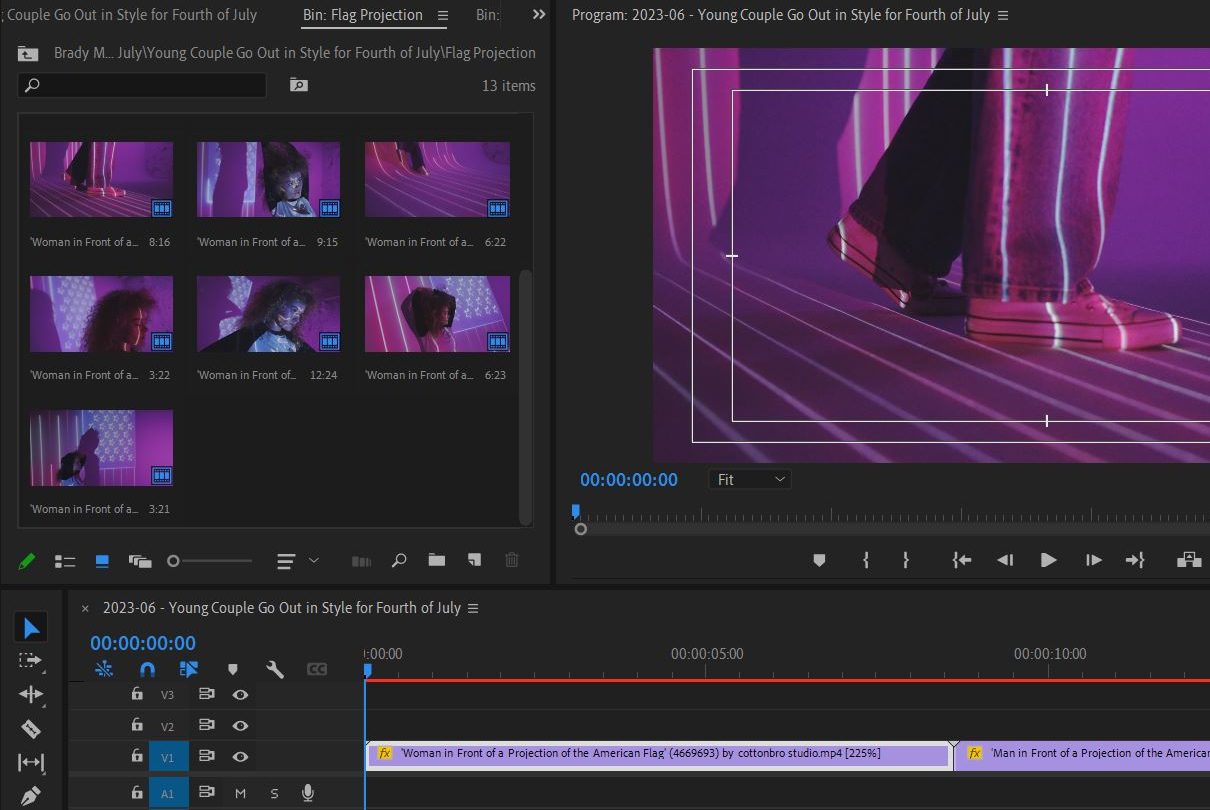Click Go to In point button
This screenshot has width=1210, height=810.
[962, 560]
